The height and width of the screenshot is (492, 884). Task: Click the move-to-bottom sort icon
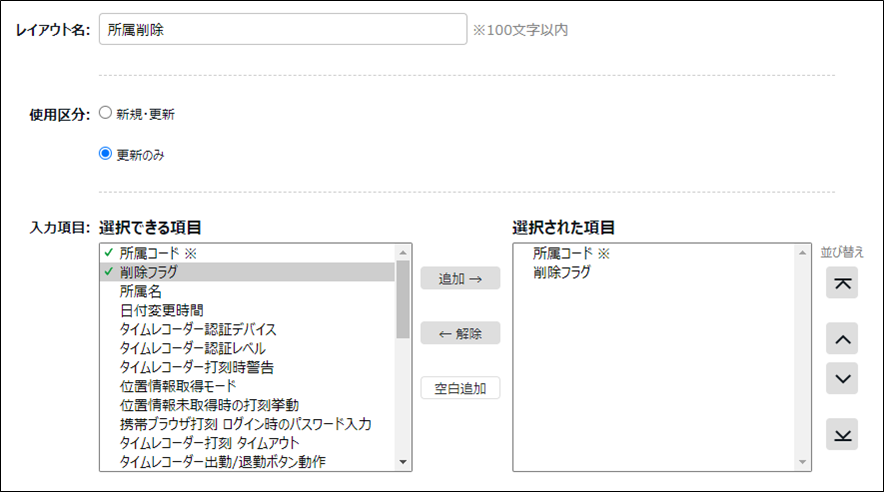coord(842,434)
